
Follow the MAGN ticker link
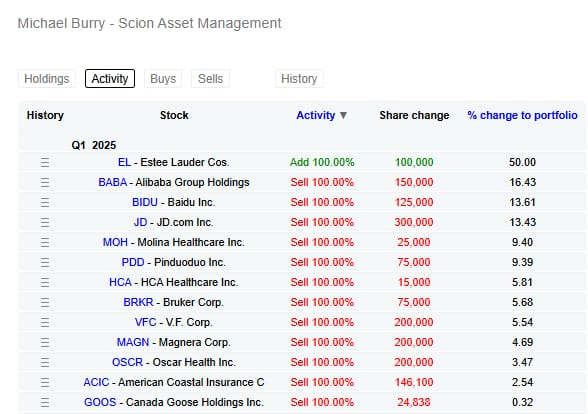click(133, 342)
